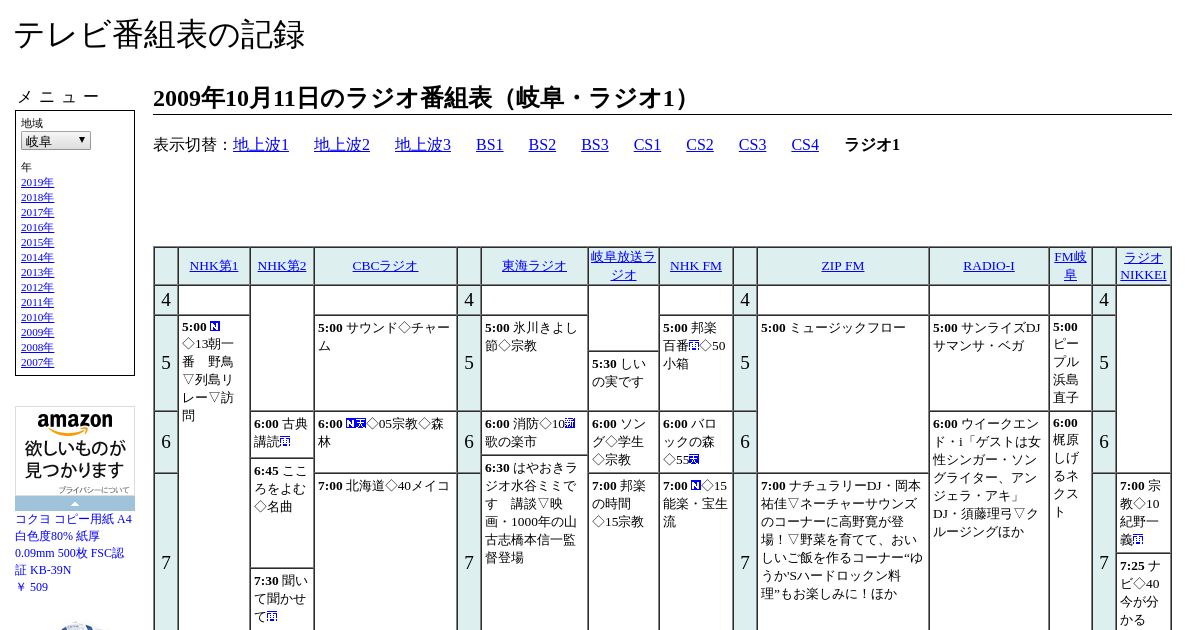The image size is (1200, 630).
Task: Click the 再 icon in 紀野一義 entry
Action: [x=1139, y=539]
